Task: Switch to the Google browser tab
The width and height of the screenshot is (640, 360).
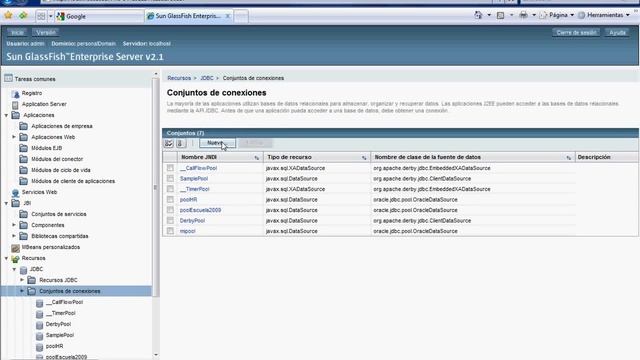Action: click(99, 16)
